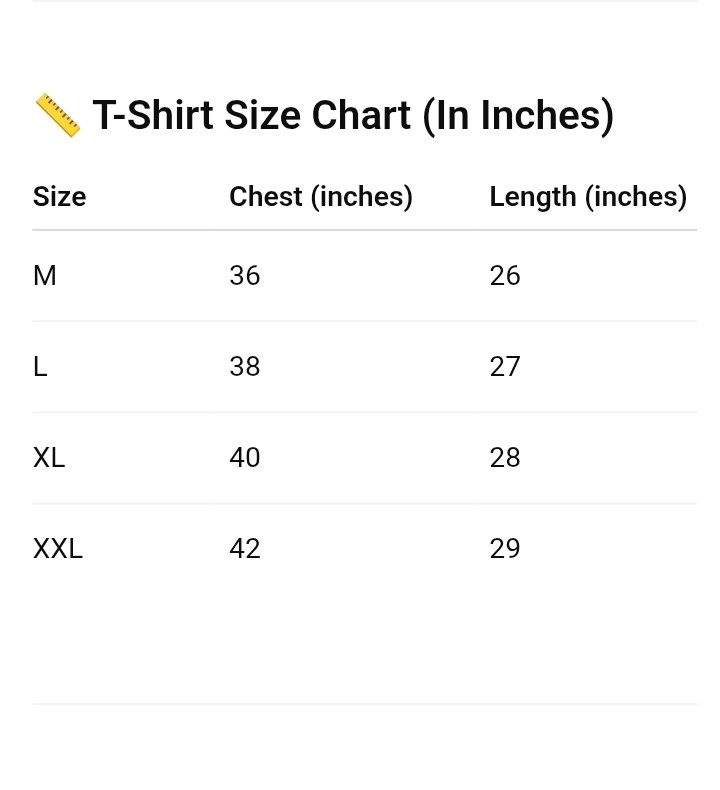720x790 pixels.
Task: Select the Size column header
Action: point(59,197)
